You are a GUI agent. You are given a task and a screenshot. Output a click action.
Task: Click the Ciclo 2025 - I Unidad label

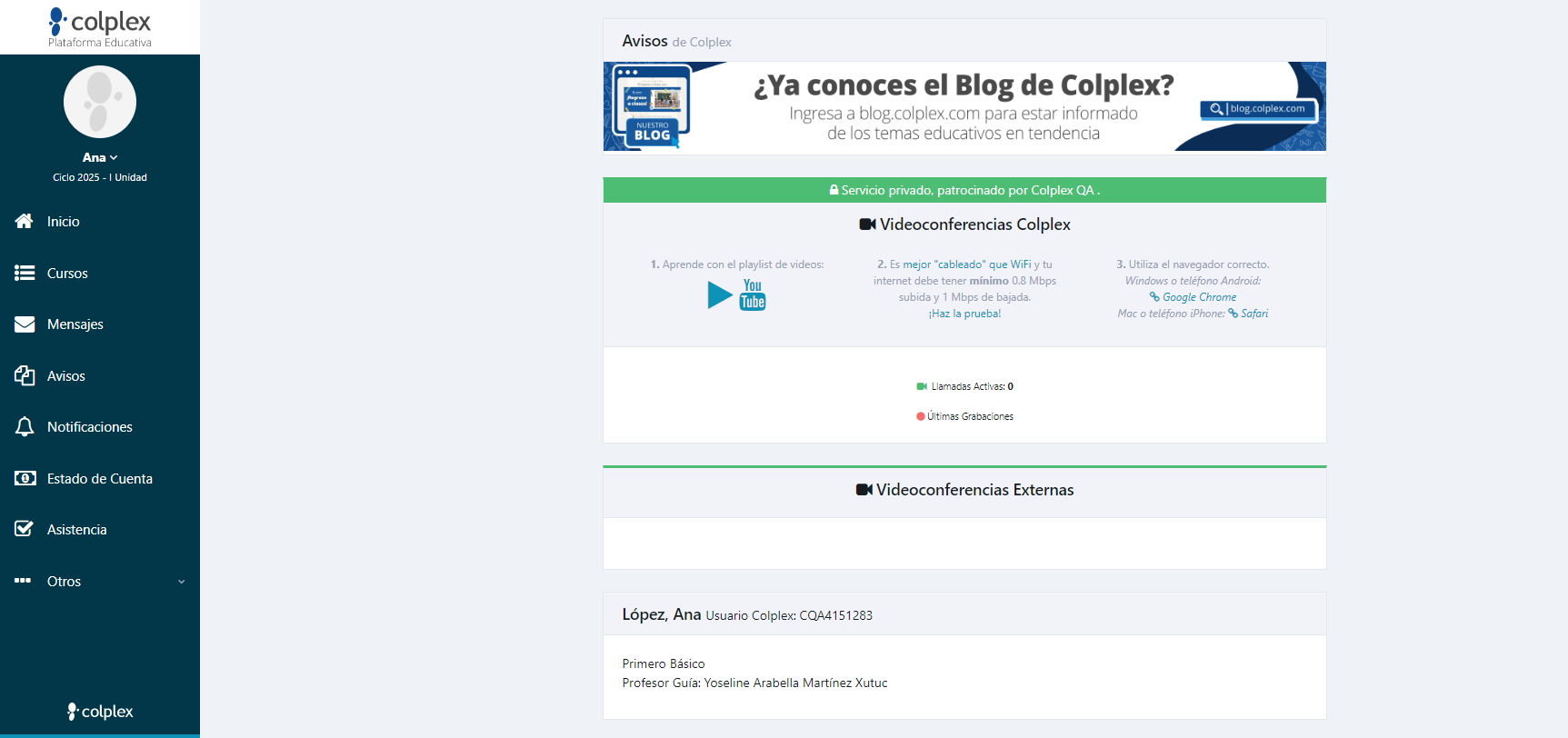[x=100, y=177]
